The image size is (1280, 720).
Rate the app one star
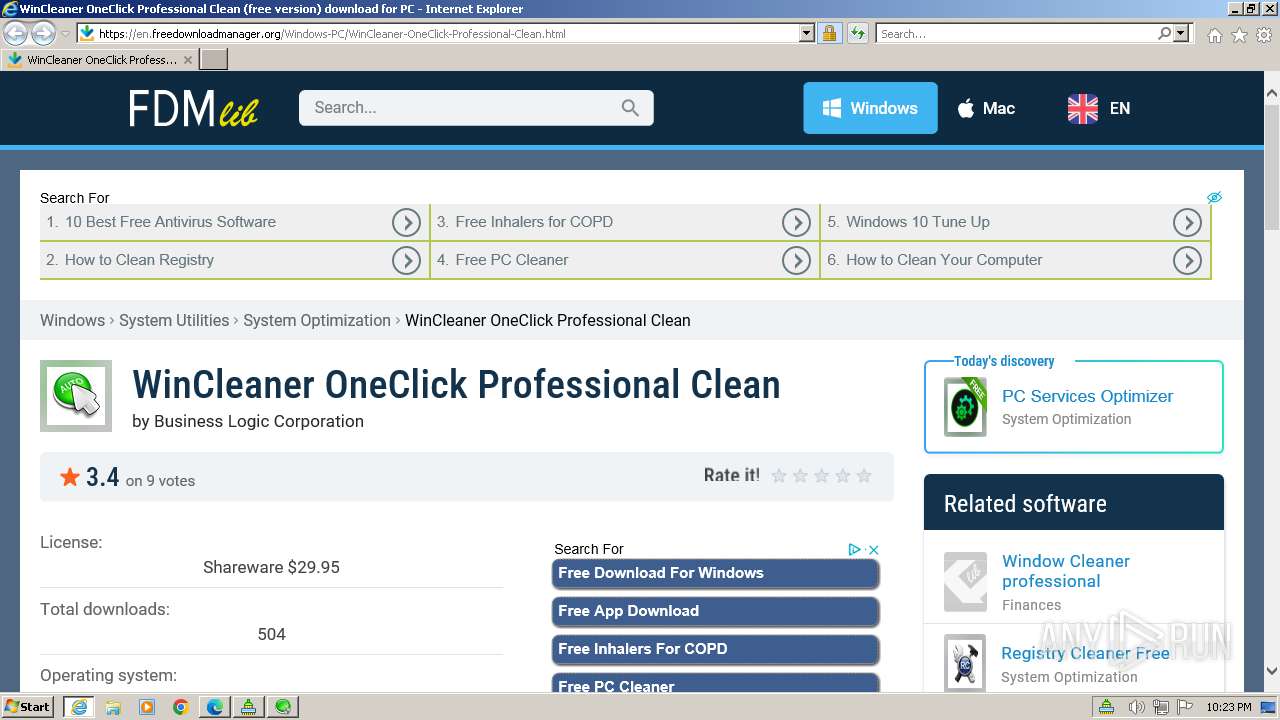click(779, 476)
